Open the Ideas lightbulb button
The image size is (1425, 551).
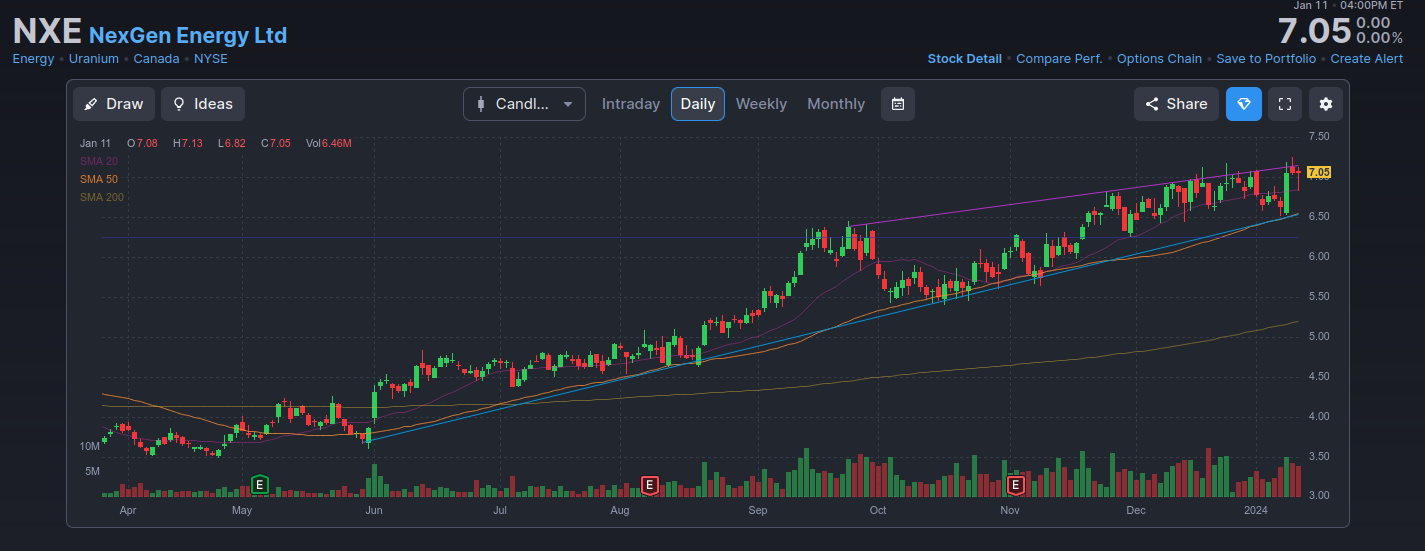coord(202,104)
